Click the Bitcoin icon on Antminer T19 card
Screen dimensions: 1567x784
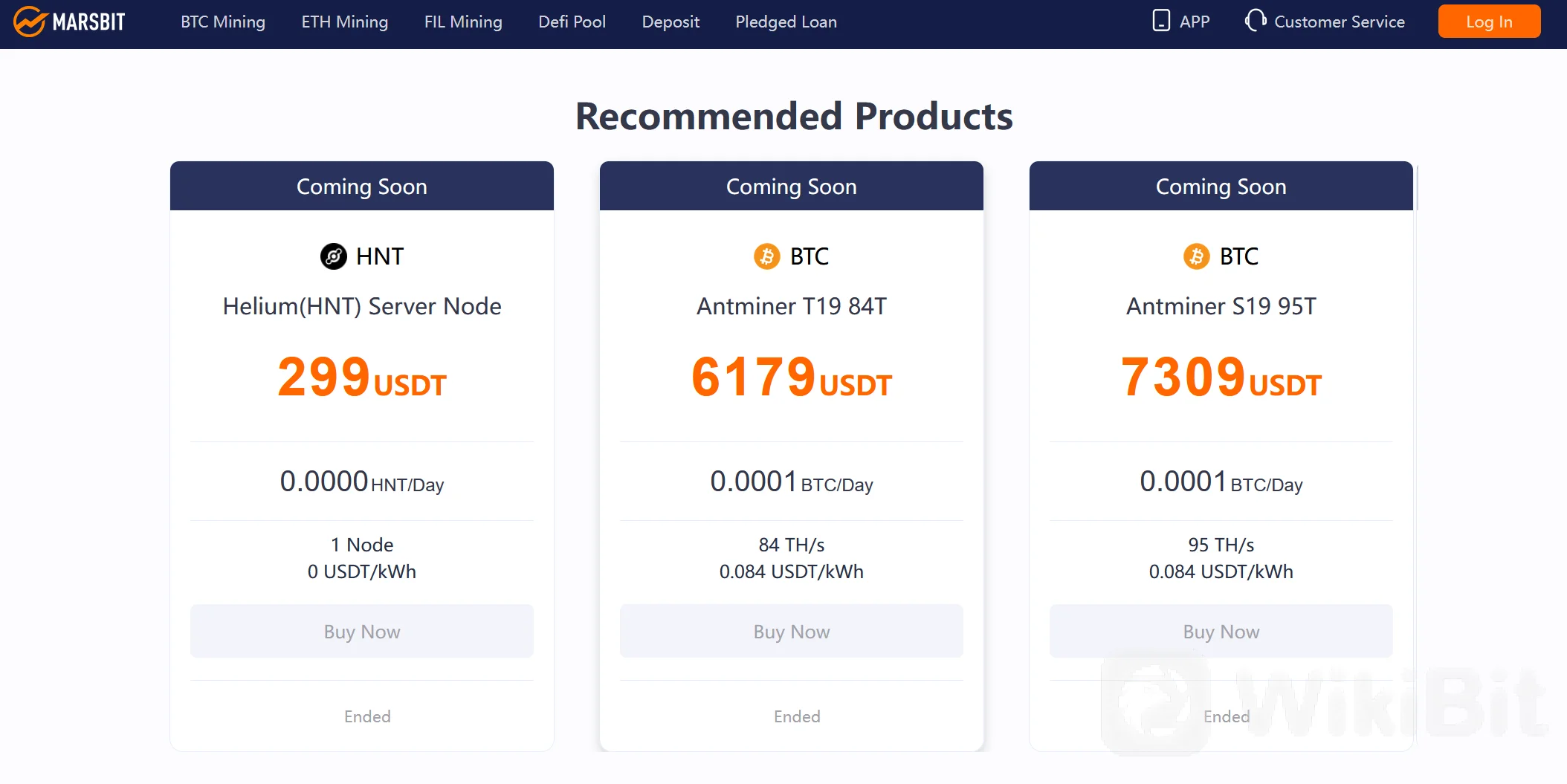[766, 256]
